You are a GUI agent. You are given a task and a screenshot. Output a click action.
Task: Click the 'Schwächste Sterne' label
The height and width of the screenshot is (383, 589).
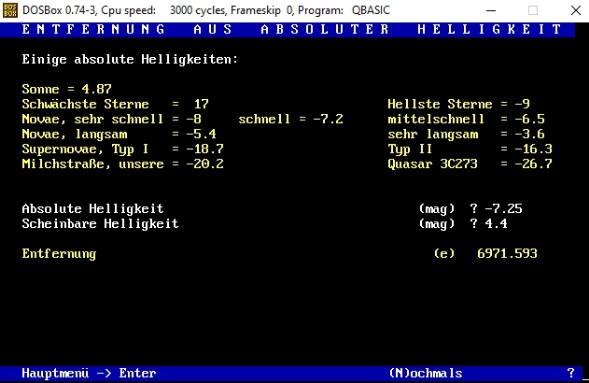(85, 104)
